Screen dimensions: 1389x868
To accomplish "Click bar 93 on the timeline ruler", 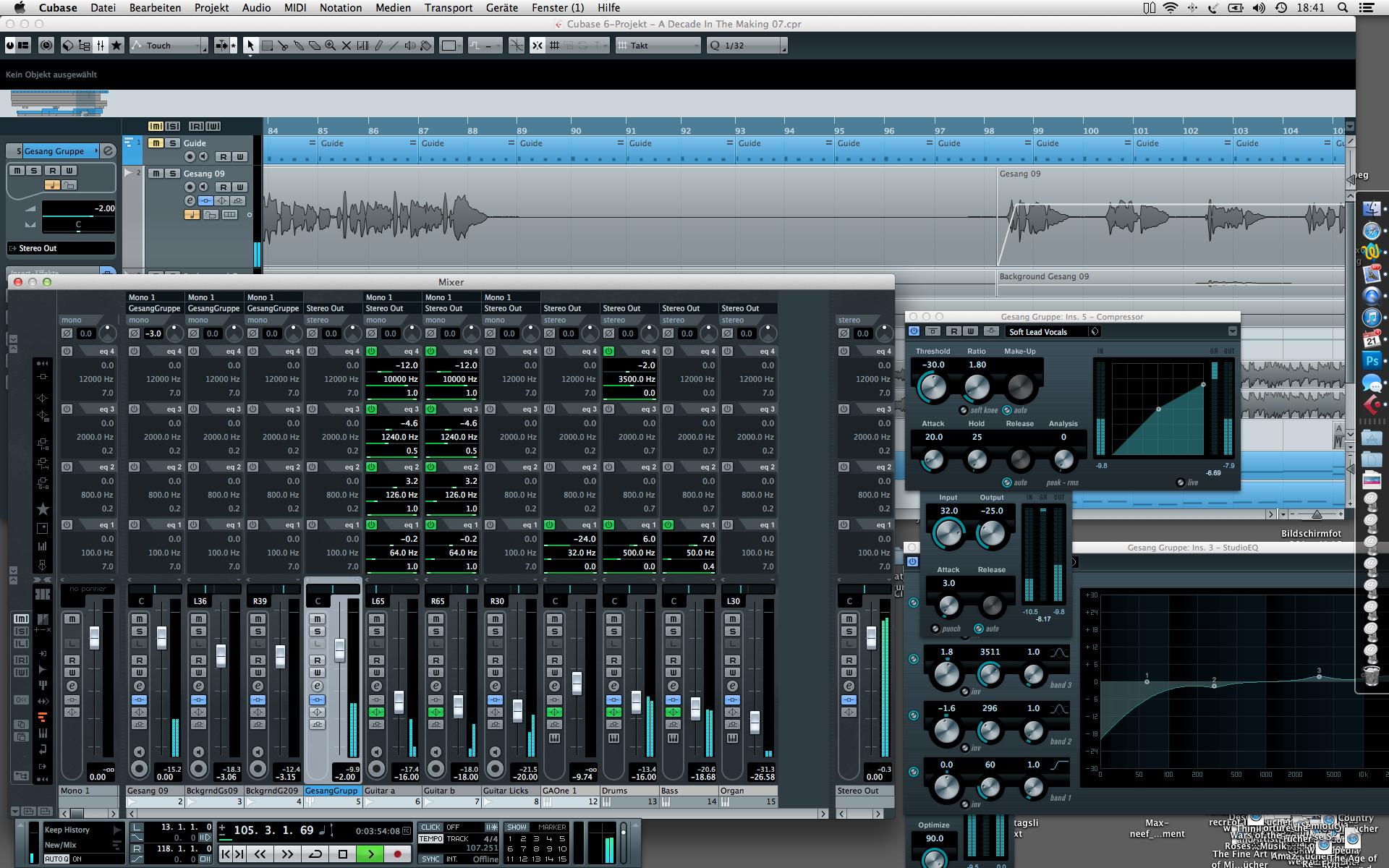I will coord(740,130).
